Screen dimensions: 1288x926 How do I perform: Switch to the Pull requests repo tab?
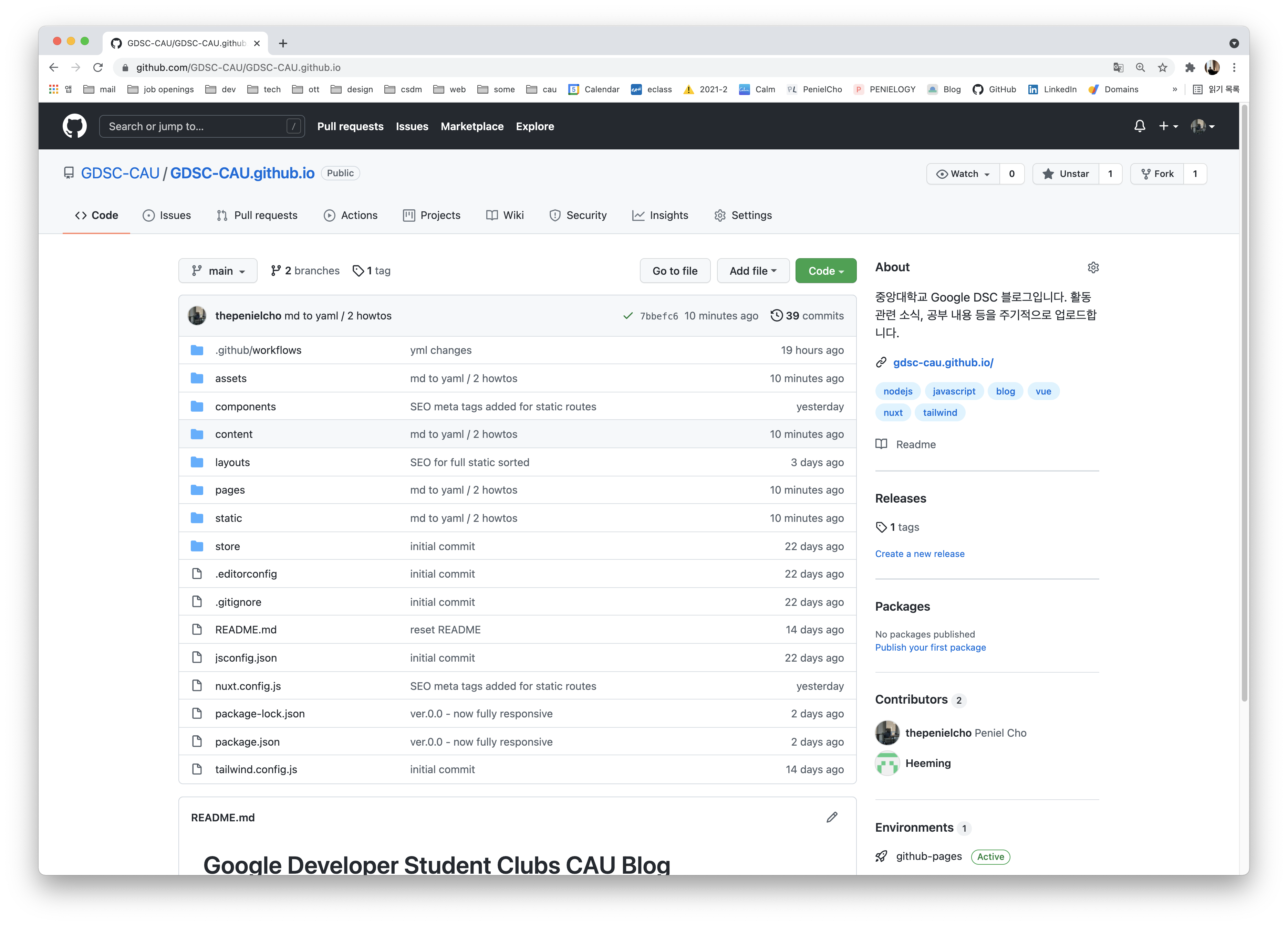click(x=257, y=215)
